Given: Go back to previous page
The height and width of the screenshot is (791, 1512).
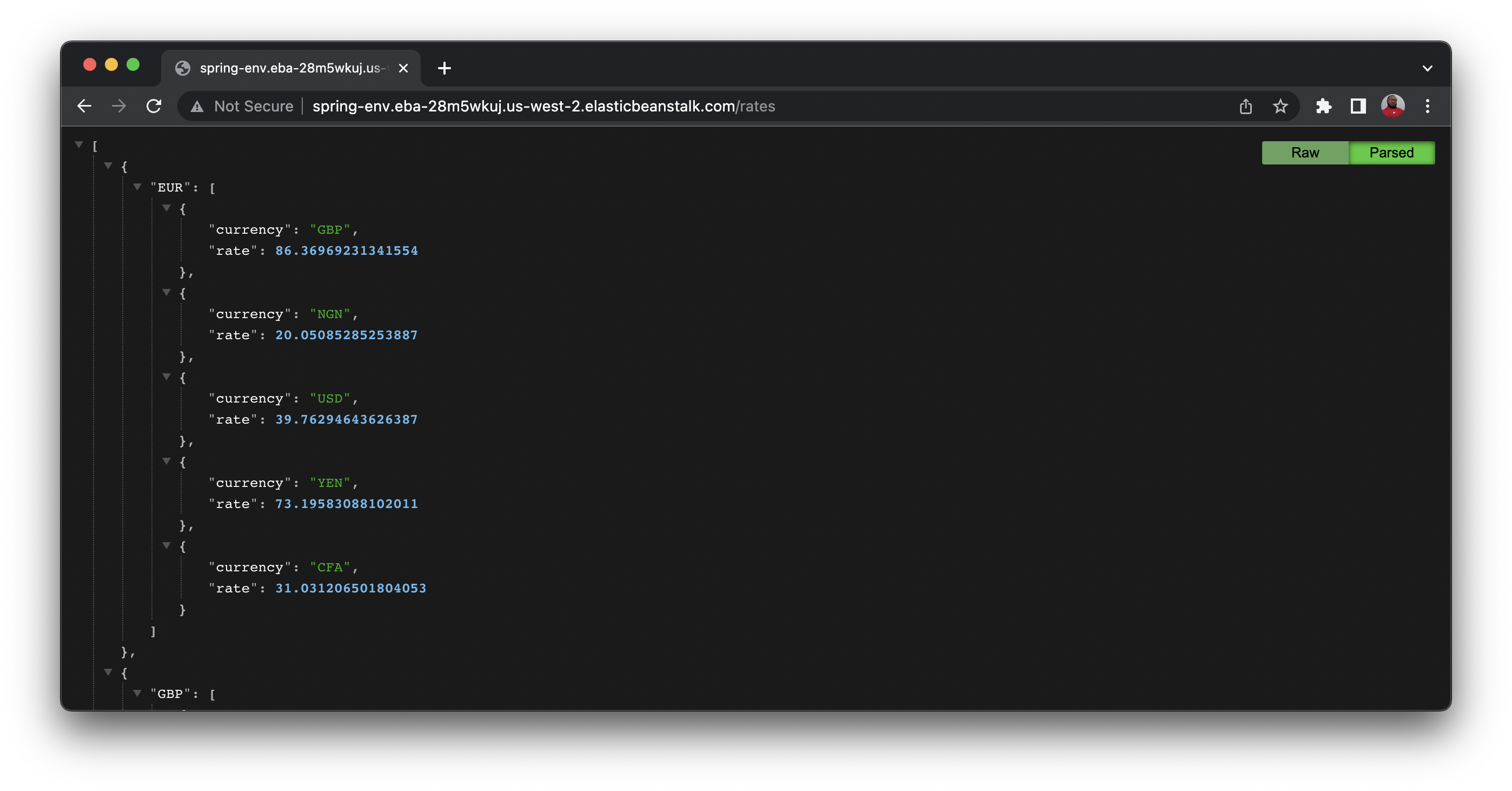Looking at the screenshot, I should coord(84,106).
